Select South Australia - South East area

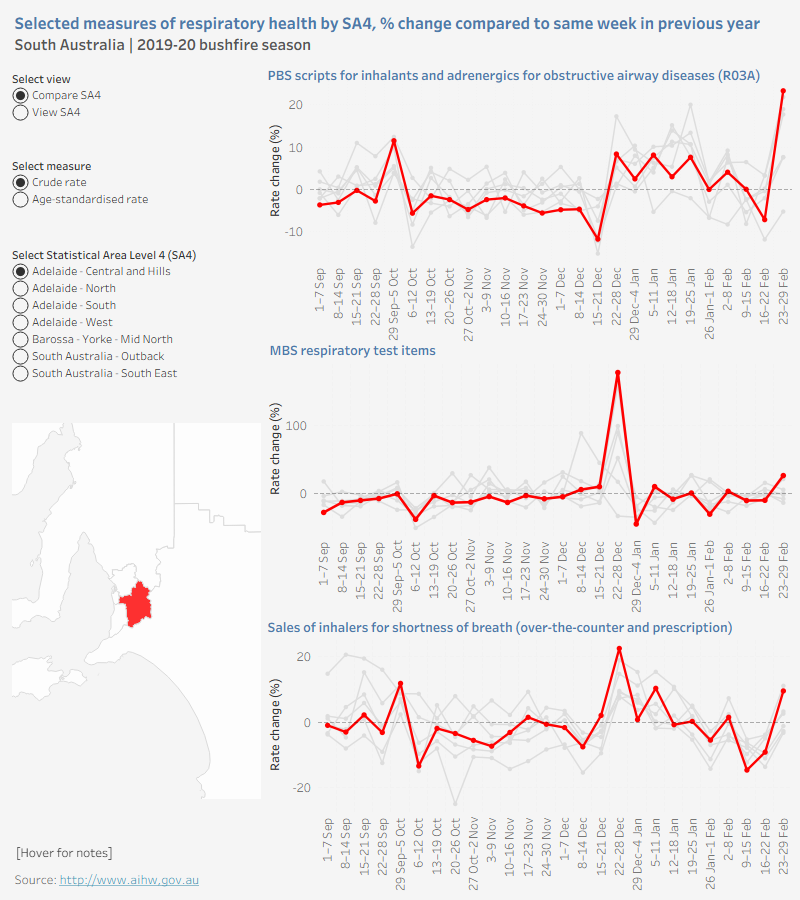(95, 374)
